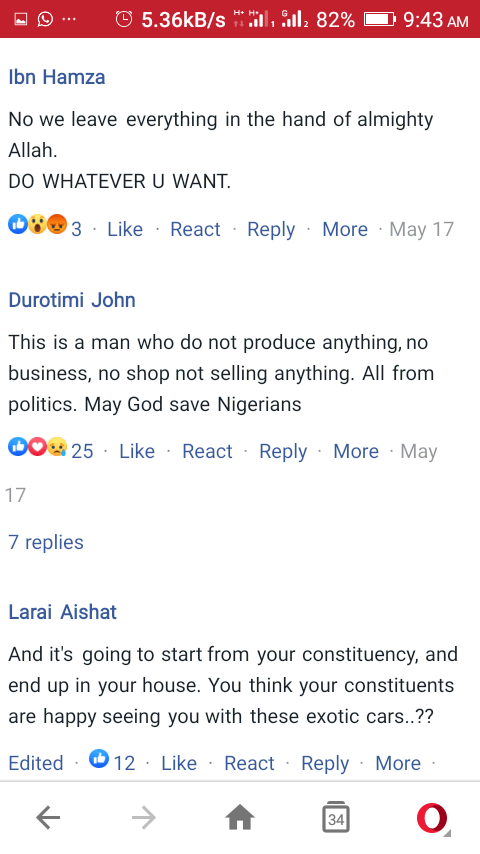This screenshot has height=854, width=480.
Task: Tap WhatsApp notification icon in status bar
Action: (45, 20)
